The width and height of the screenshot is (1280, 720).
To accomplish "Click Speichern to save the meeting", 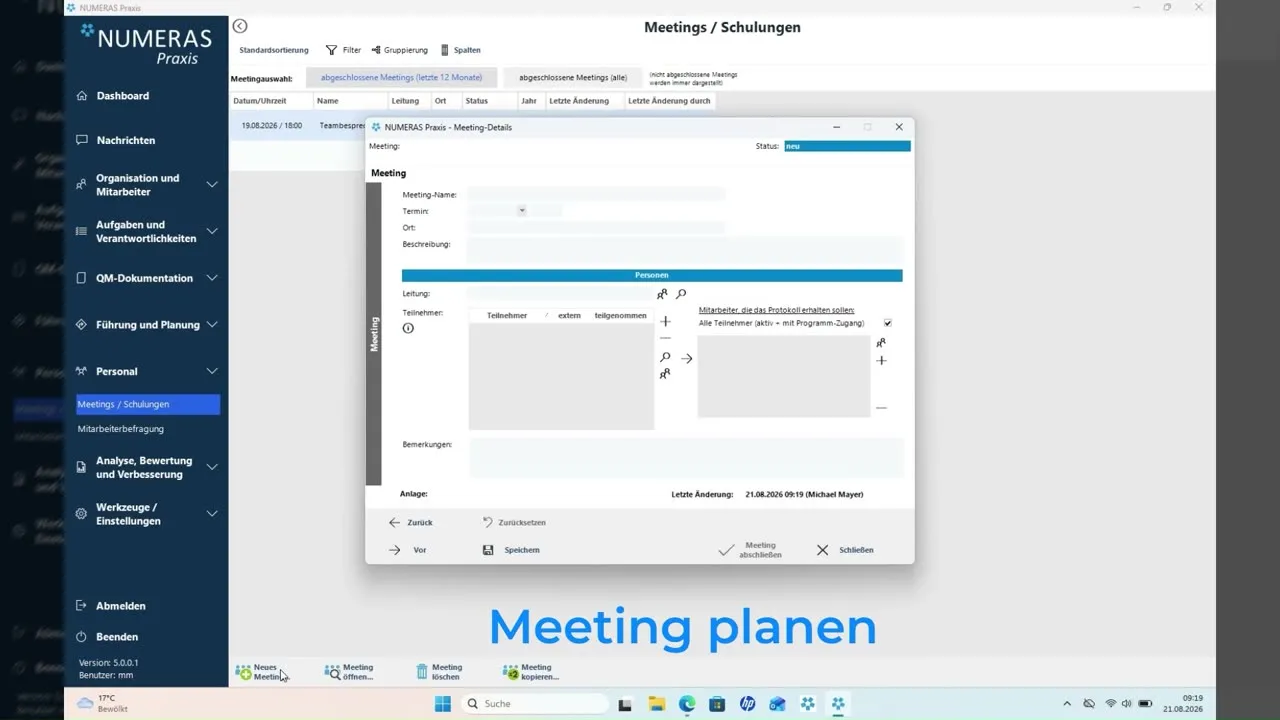I will pyautogui.click(x=511, y=550).
